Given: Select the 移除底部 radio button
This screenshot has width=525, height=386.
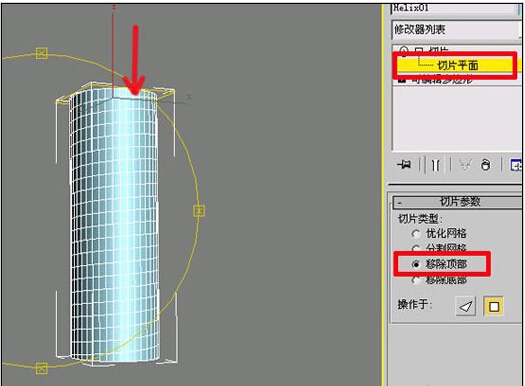Looking at the screenshot, I should click(416, 280).
